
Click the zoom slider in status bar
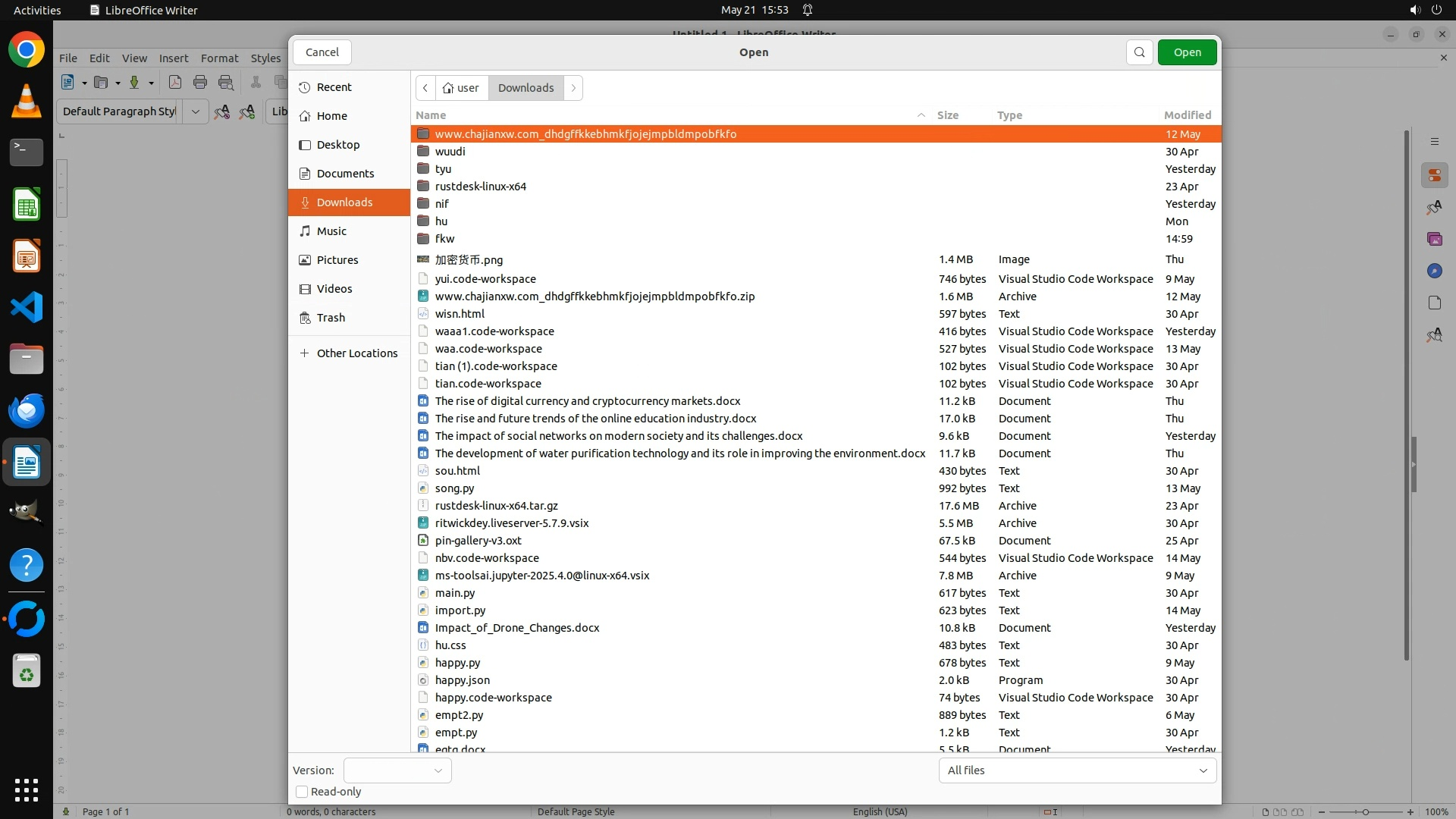coord(1365,812)
